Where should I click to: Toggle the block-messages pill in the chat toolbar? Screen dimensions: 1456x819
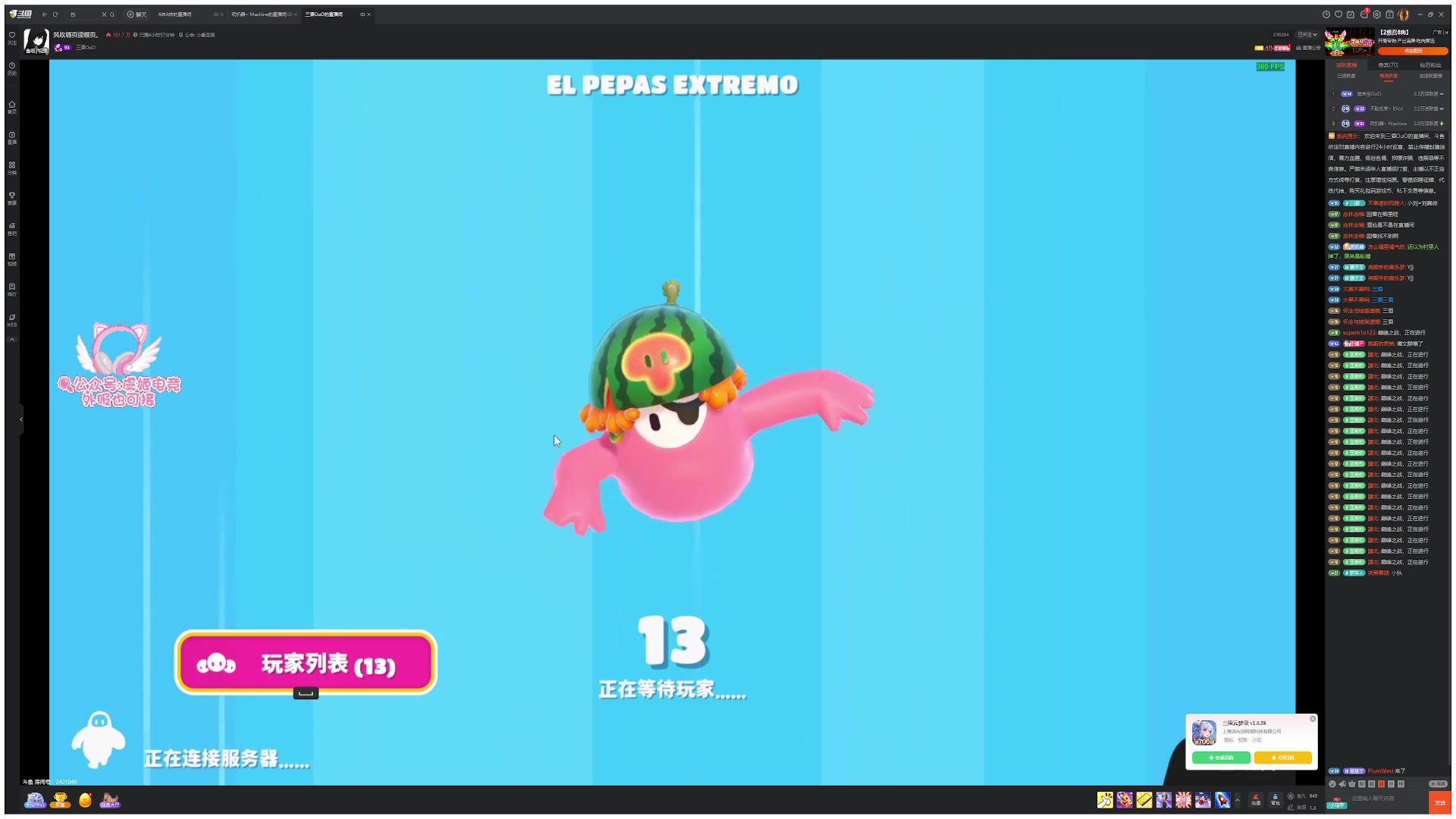[x=1438, y=784]
